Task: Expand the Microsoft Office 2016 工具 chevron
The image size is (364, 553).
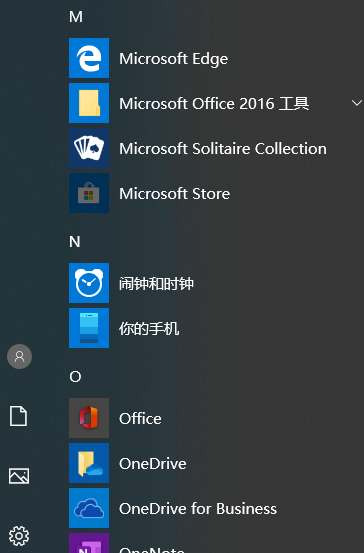Action: coord(357,103)
